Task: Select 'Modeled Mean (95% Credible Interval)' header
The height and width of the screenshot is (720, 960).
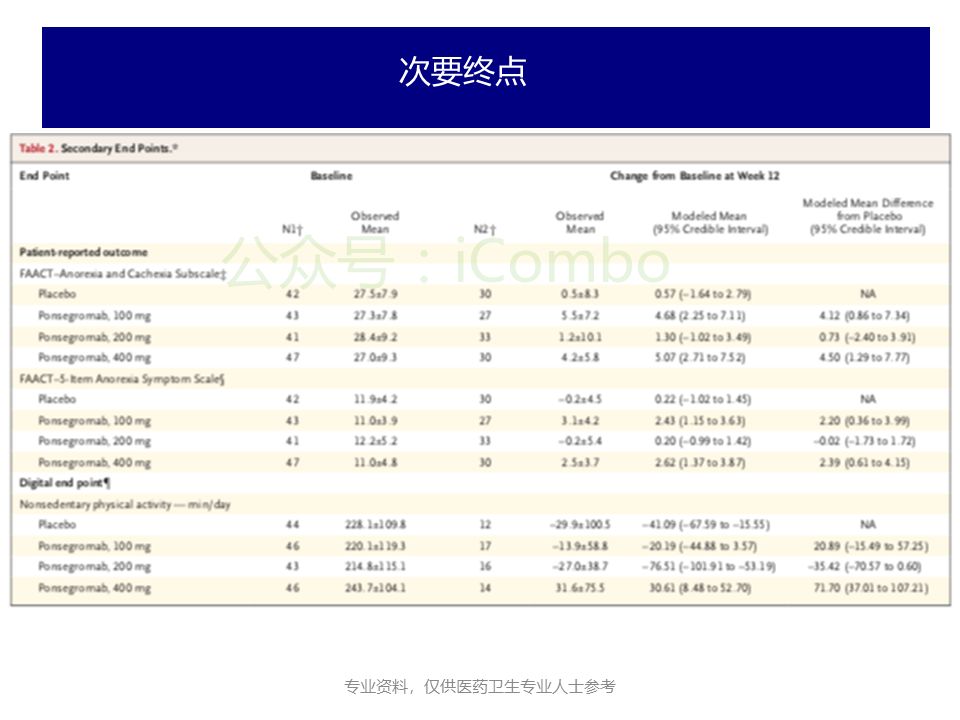Action: pos(710,222)
